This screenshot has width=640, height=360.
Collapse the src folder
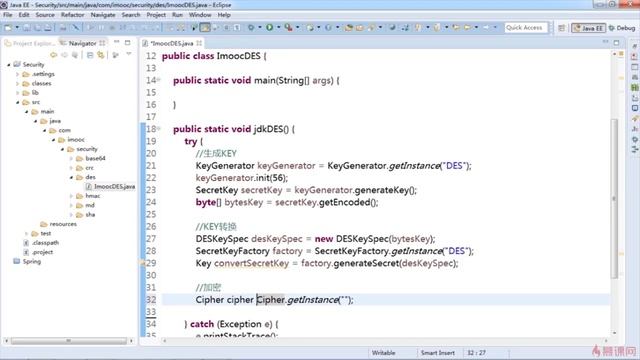(x=18, y=102)
